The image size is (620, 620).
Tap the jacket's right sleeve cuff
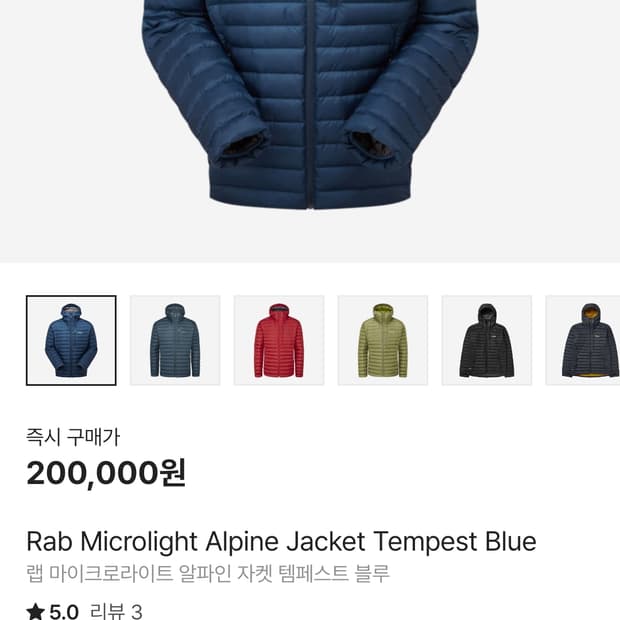coord(371,146)
